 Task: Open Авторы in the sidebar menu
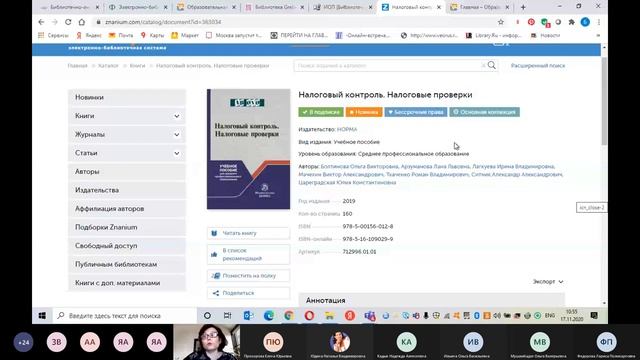[x=127, y=172]
